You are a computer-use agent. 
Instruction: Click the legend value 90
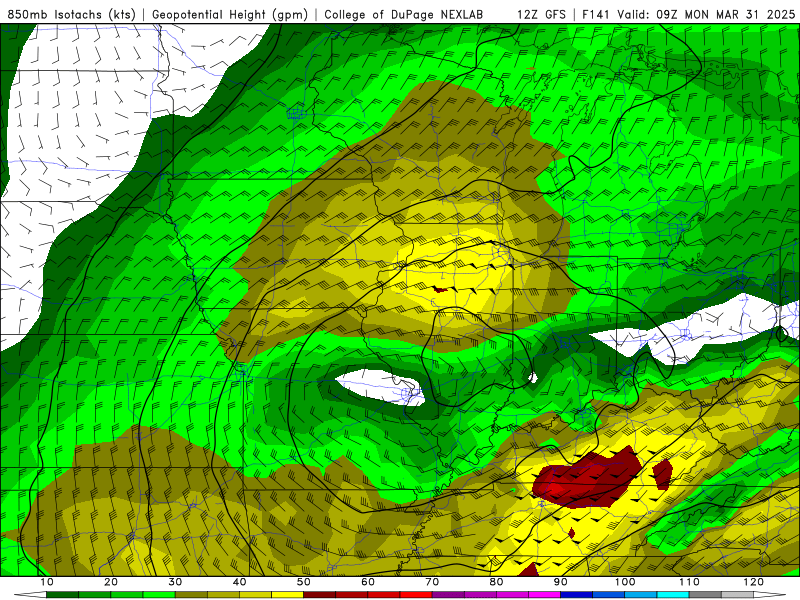(x=561, y=582)
